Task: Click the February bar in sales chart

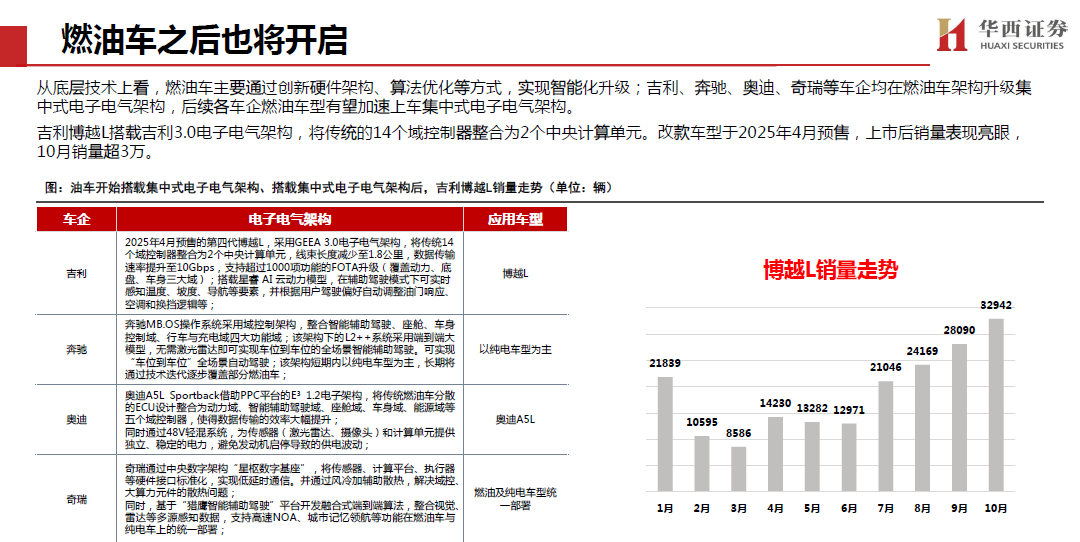Action: (x=702, y=463)
